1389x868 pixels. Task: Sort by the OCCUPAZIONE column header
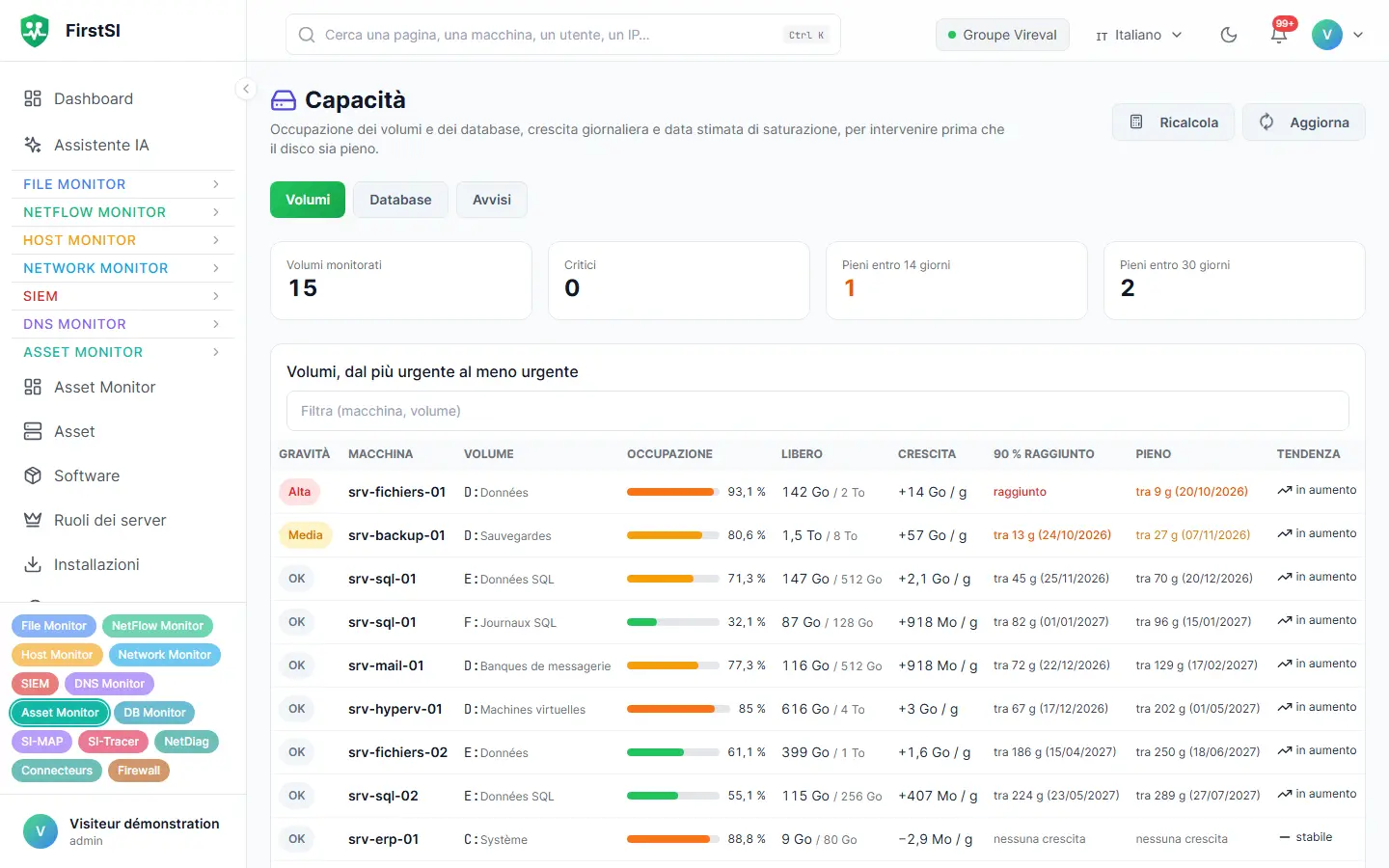tap(669, 454)
